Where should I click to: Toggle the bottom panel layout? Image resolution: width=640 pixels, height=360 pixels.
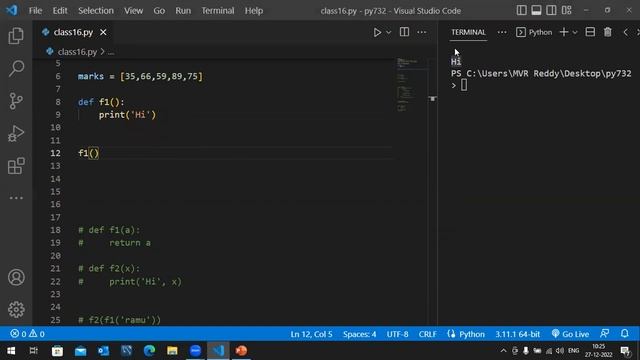(536, 10)
